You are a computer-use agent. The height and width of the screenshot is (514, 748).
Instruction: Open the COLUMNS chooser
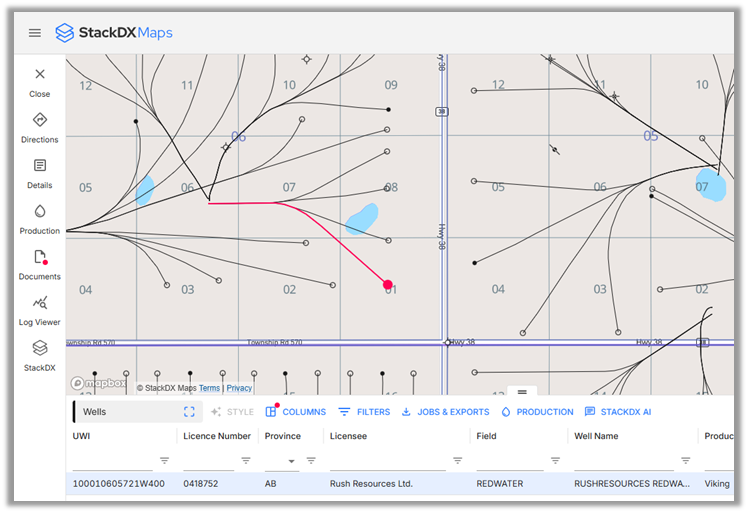point(295,412)
